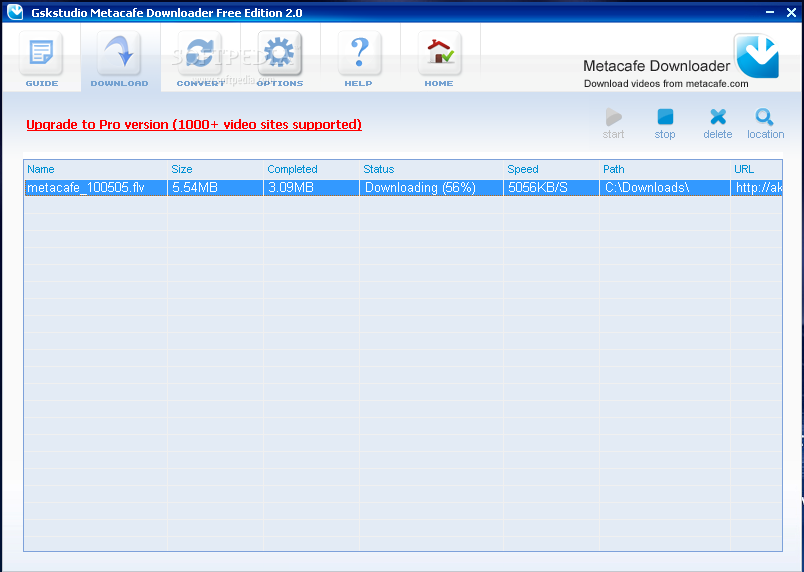Open the Guide tab
The width and height of the screenshot is (804, 572).
tap(41, 59)
